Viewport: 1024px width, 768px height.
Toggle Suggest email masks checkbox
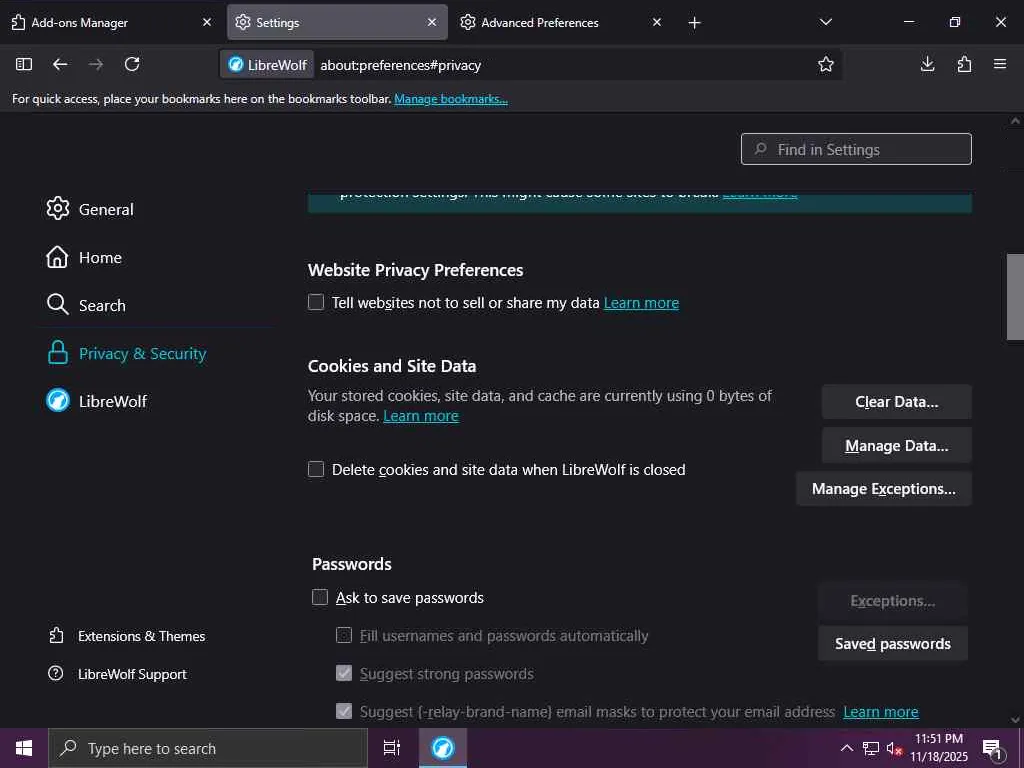pyautogui.click(x=344, y=711)
